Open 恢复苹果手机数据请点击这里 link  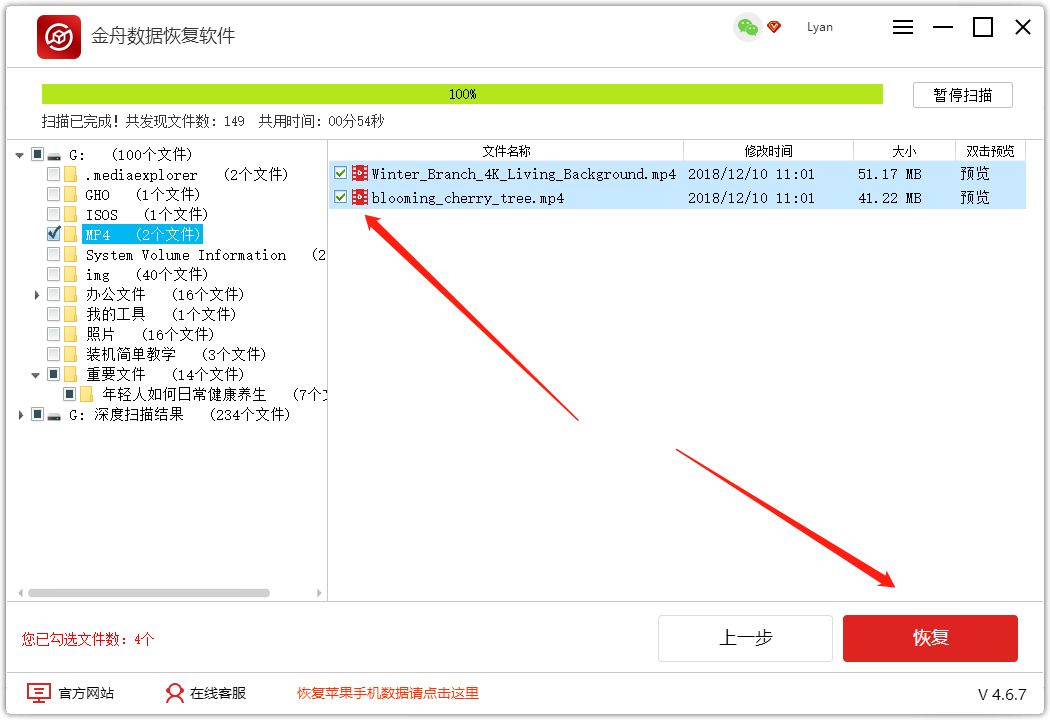click(388, 692)
